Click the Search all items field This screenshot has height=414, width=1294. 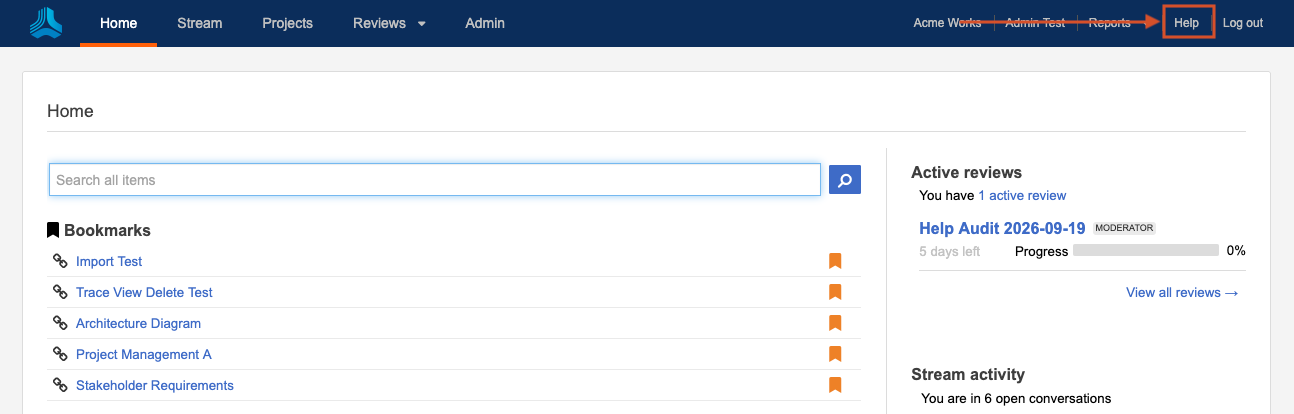coord(435,180)
